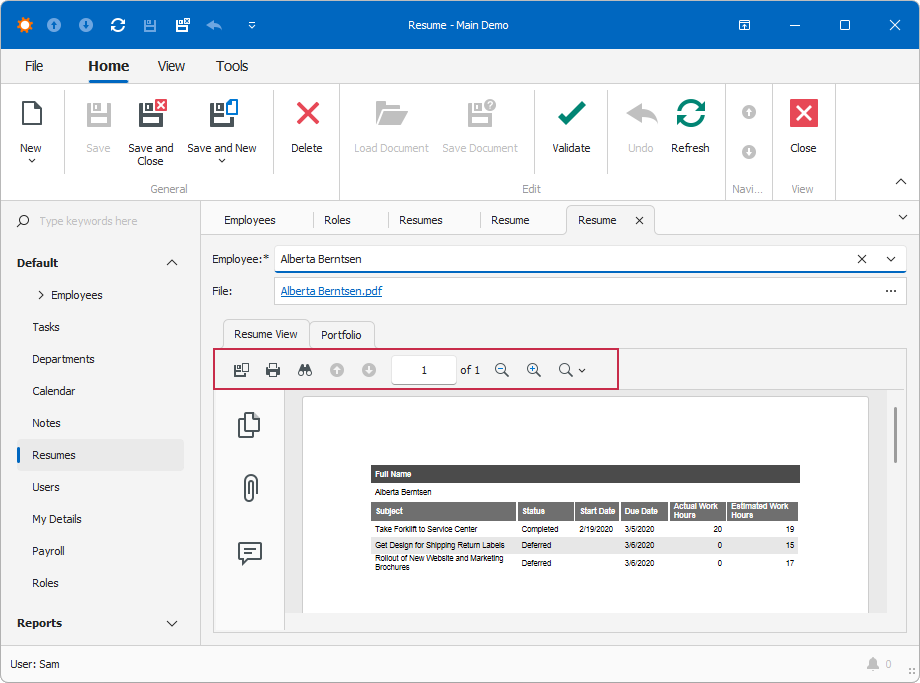Viewport: 920px width, 683px height.
Task: Switch to the Portfolio tab
Action: tap(340, 334)
